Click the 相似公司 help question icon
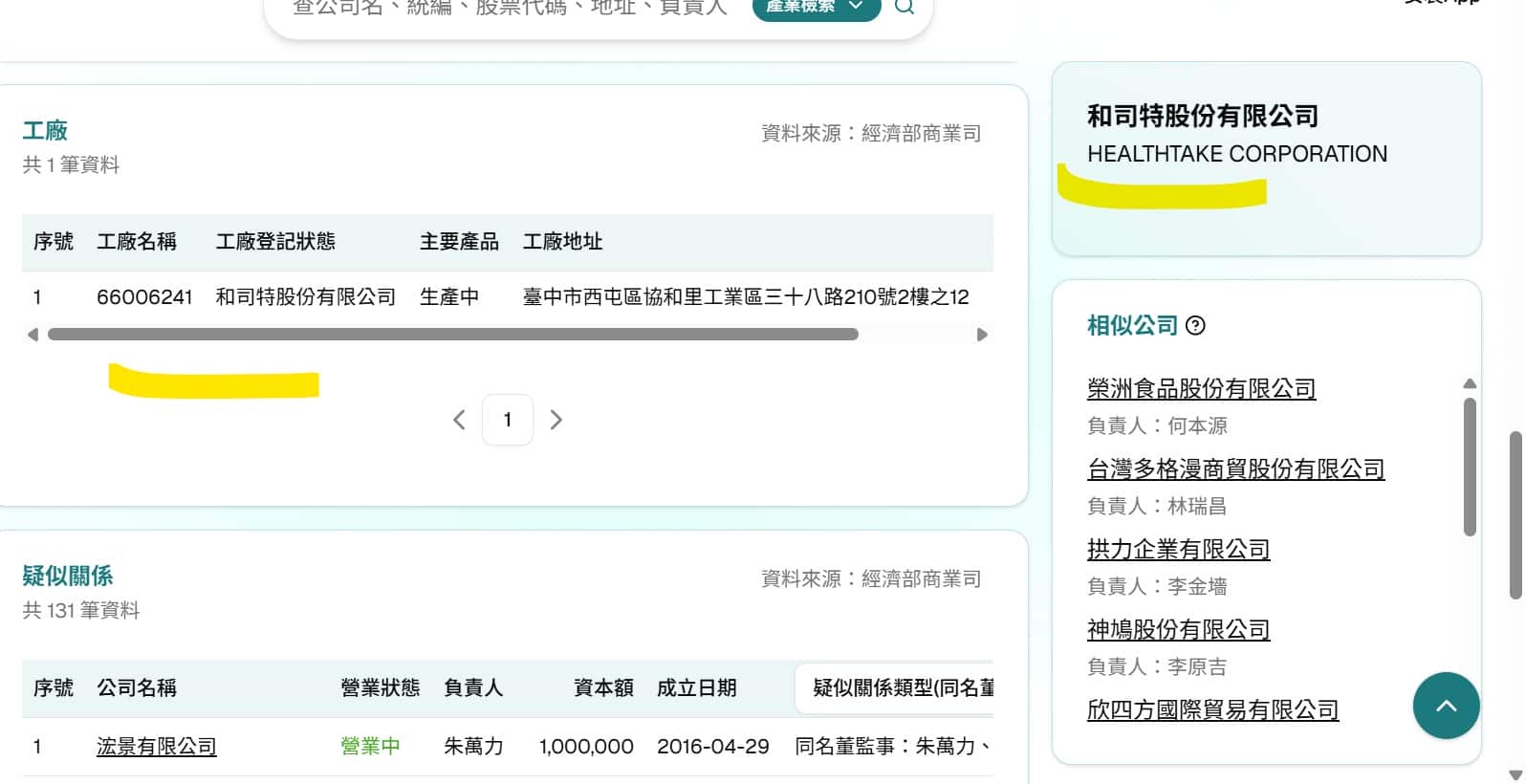Image resolution: width=1526 pixels, height=784 pixels. coord(1195,326)
